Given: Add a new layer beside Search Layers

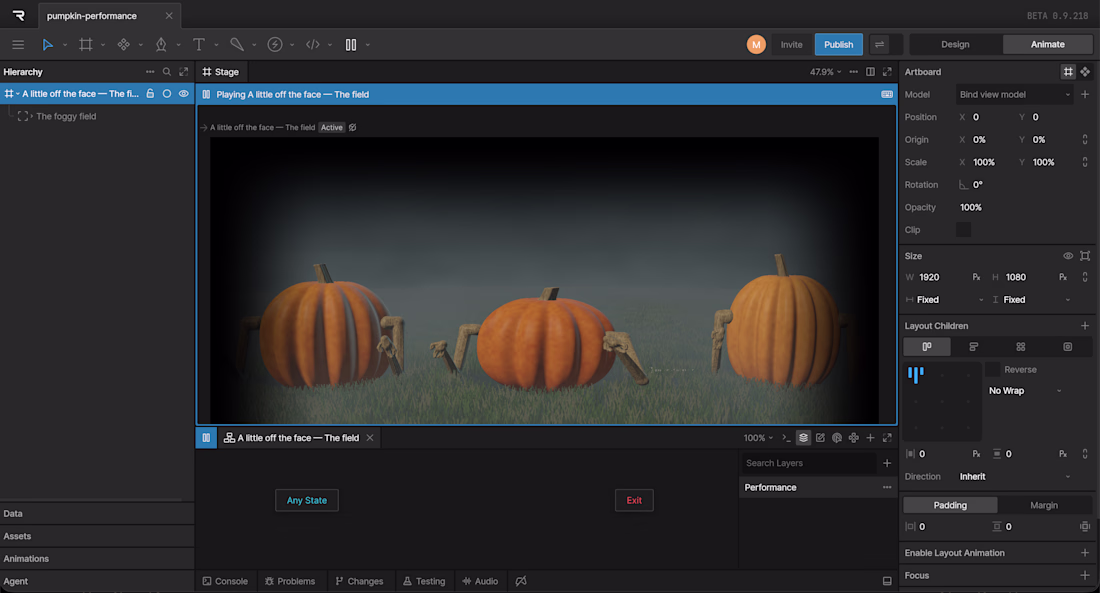Looking at the screenshot, I should tap(887, 463).
